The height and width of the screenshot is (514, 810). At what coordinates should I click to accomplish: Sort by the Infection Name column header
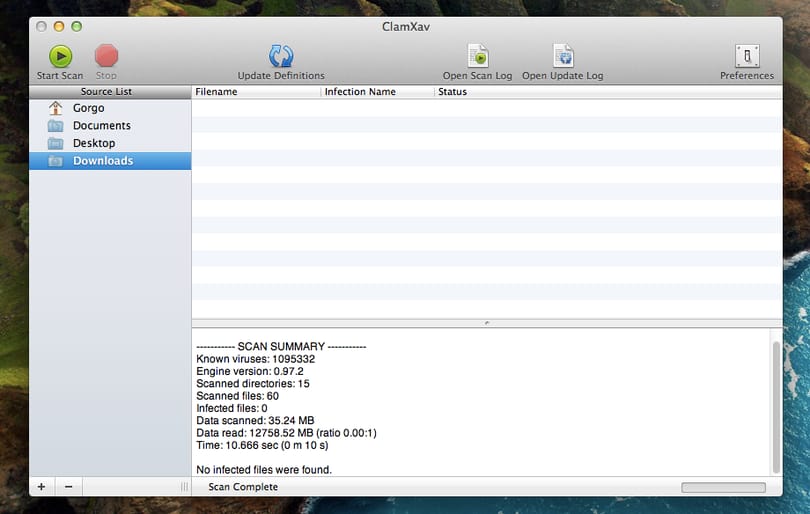click(x=377, y=91)
